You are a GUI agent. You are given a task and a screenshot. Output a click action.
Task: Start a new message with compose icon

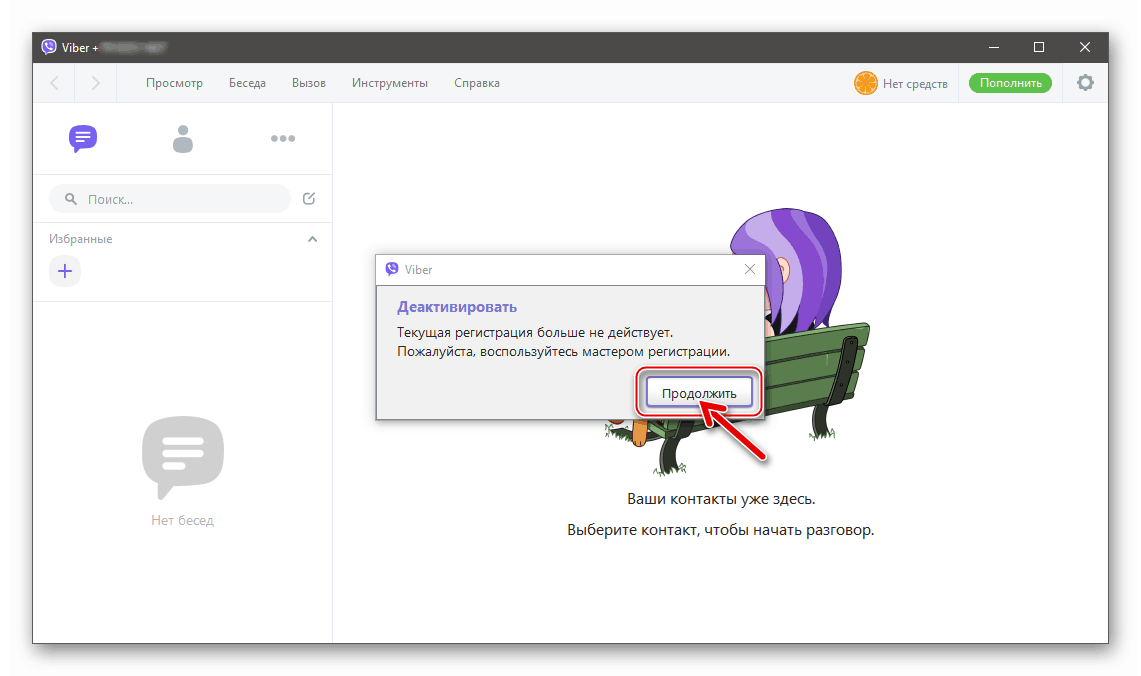309,198
